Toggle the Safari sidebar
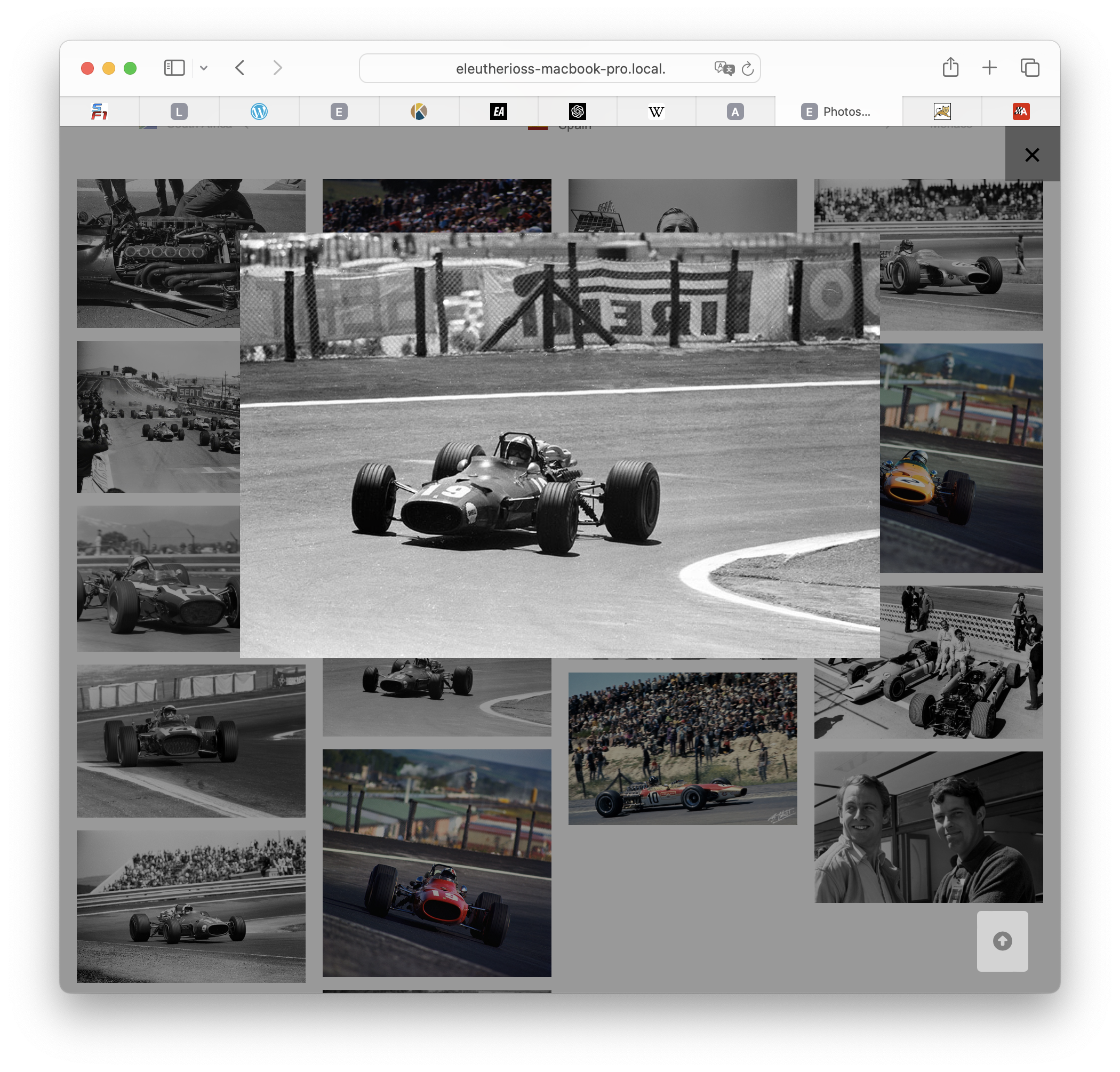1120x1072 pixels. click(x=174, y=68)
